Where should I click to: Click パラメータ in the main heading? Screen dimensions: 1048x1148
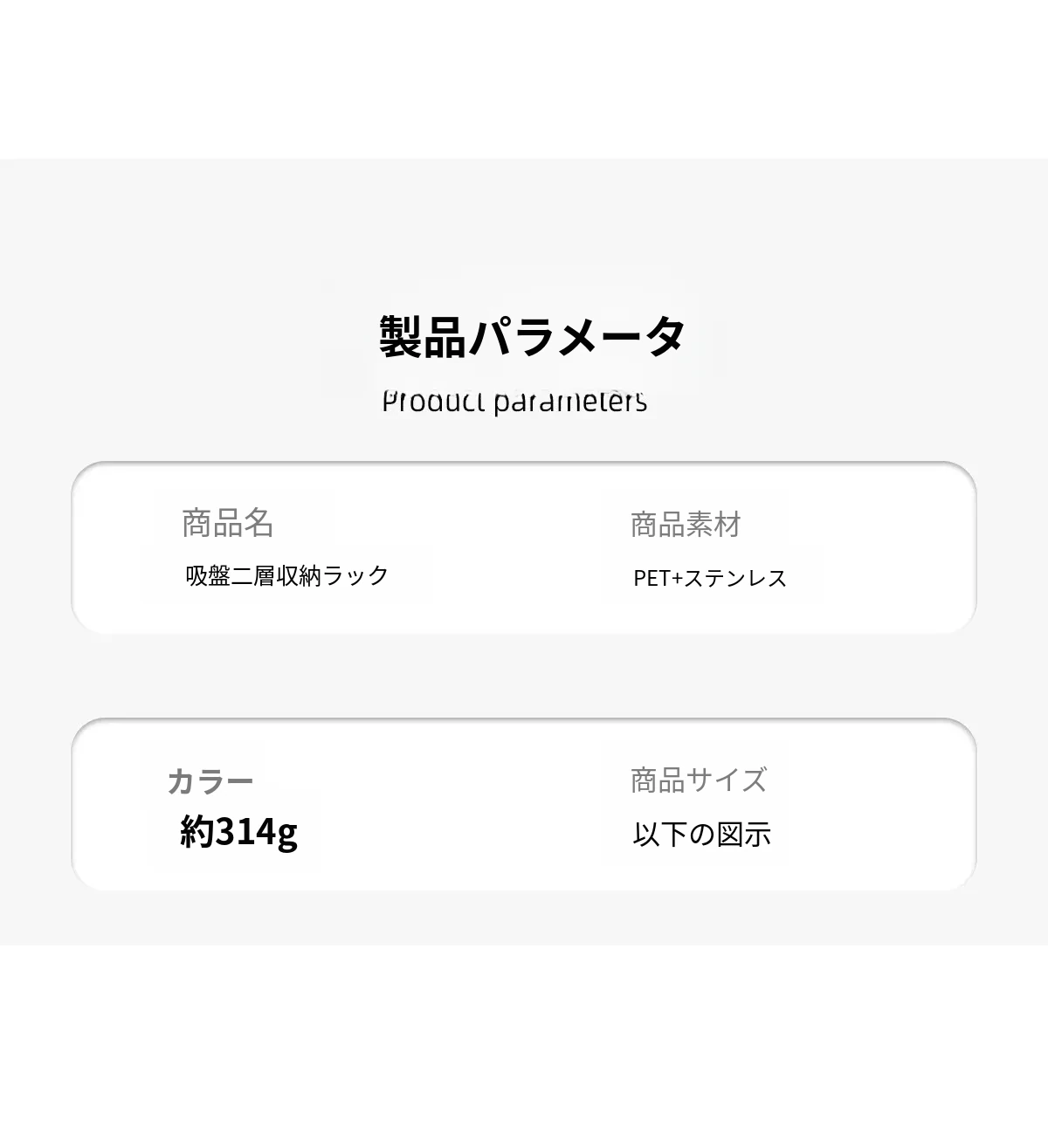(x=577, y=337)
